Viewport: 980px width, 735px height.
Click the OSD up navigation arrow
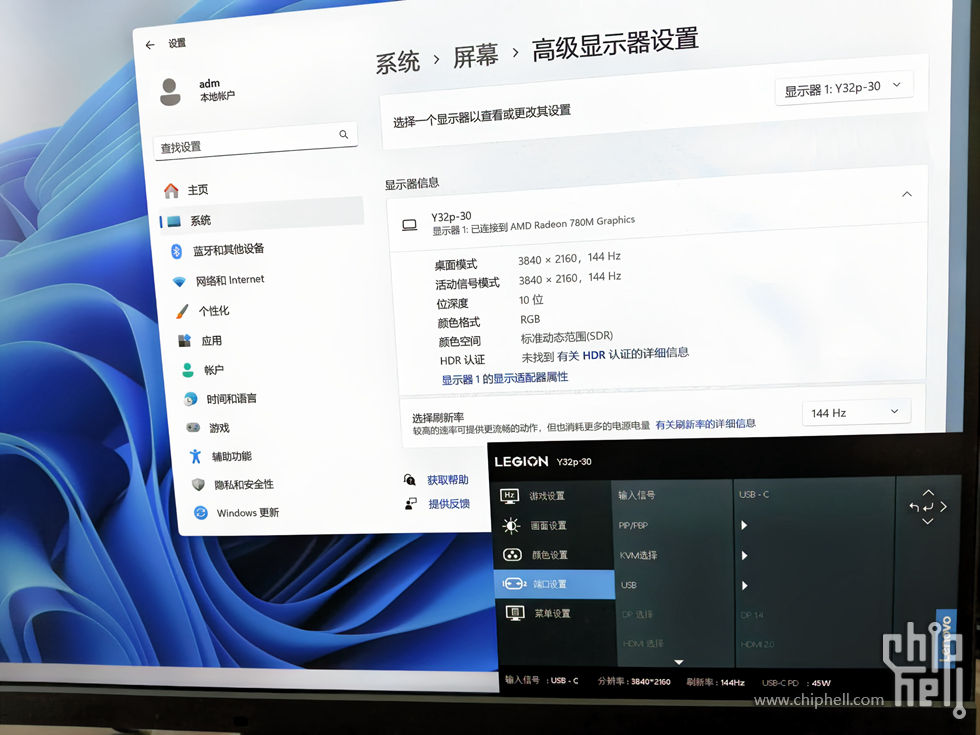928,493
